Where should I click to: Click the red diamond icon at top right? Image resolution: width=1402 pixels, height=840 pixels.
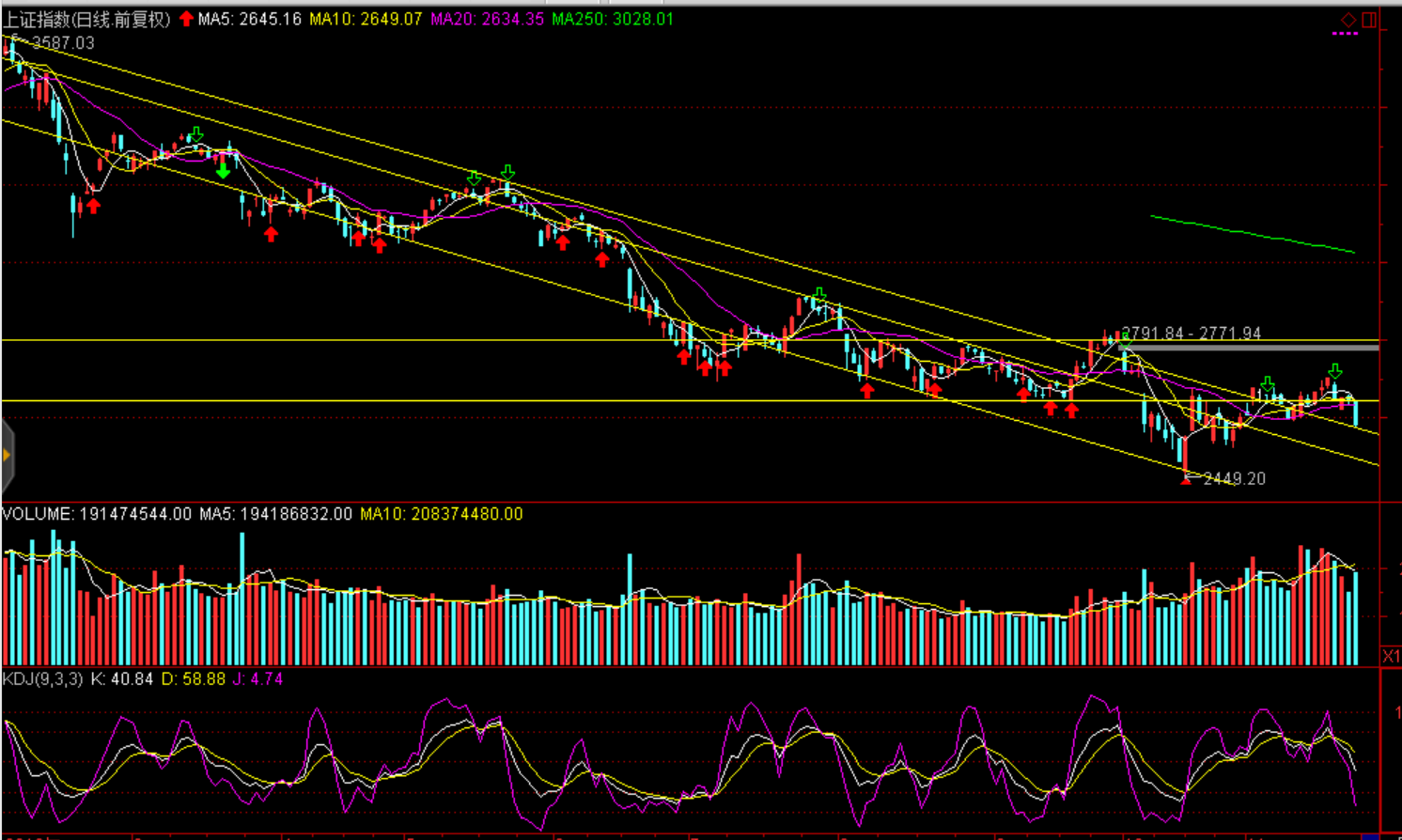[x=1347, y=19]
